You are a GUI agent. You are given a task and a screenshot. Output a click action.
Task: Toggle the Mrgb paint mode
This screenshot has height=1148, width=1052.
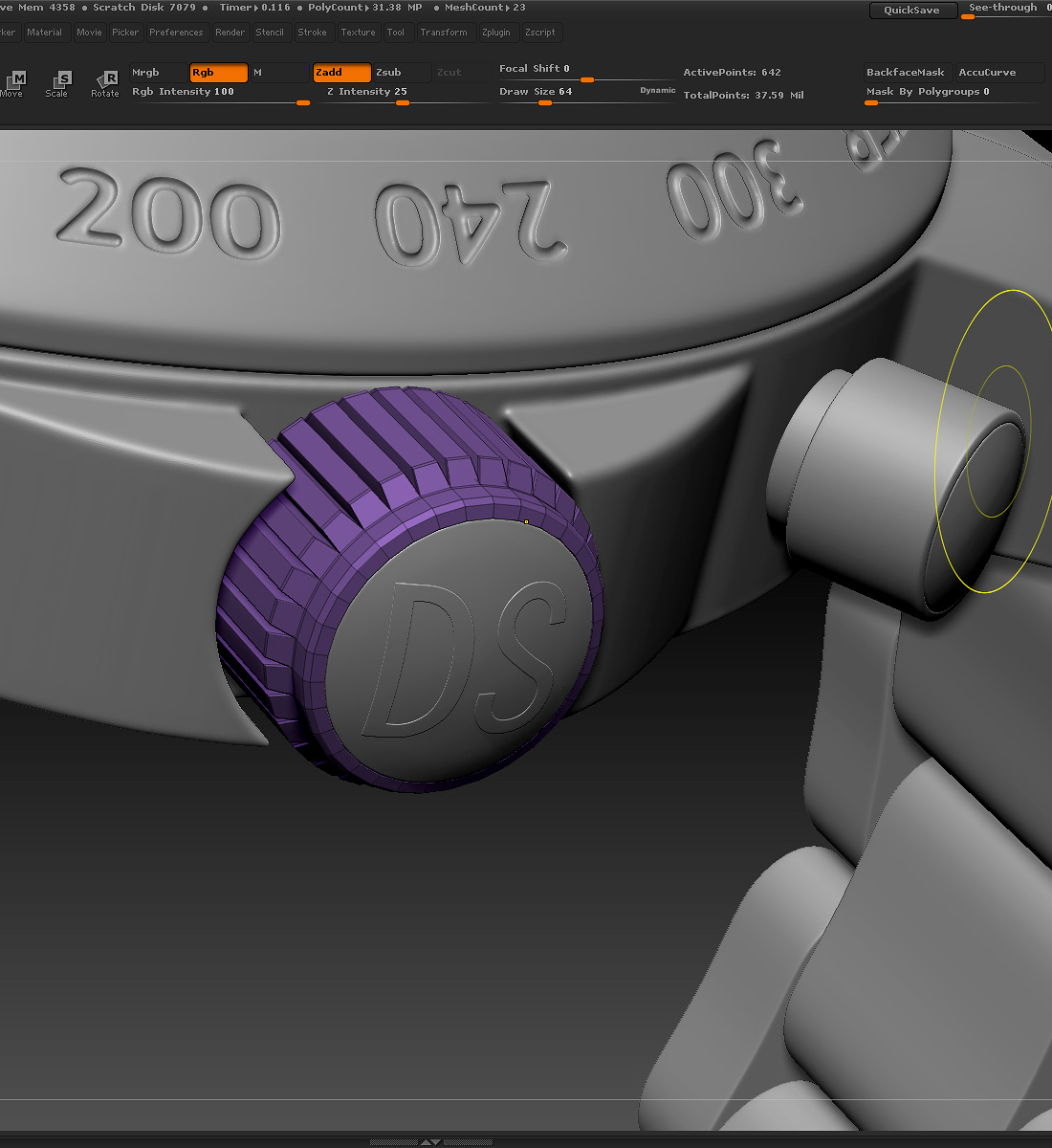point(159,73)
